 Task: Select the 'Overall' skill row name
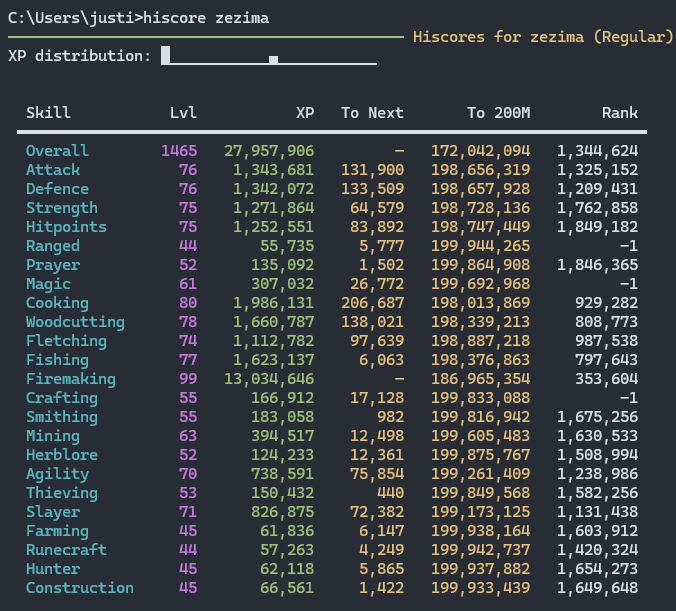57,151
